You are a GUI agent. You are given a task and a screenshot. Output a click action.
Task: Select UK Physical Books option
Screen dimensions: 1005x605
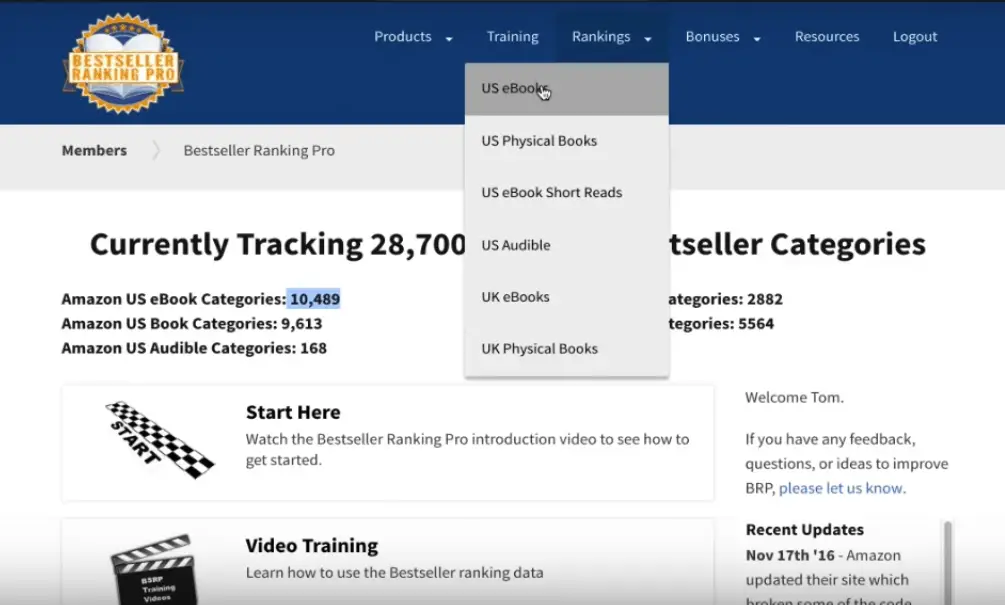(x=567, y=349)
